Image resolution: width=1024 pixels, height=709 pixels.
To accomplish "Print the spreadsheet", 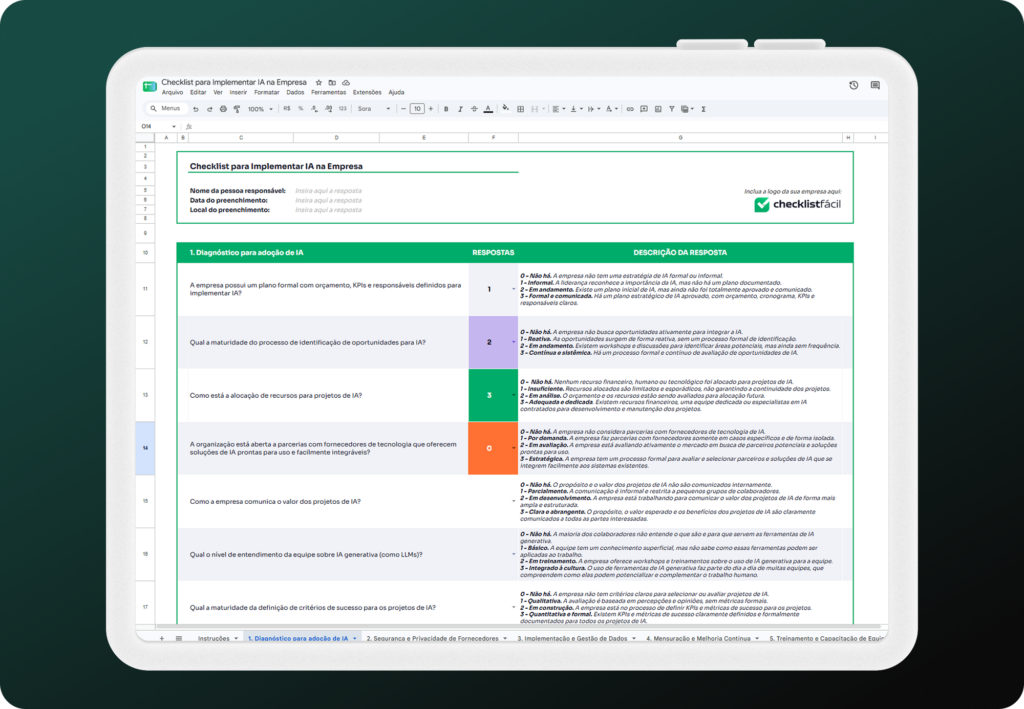I will (x=223, y=109).
